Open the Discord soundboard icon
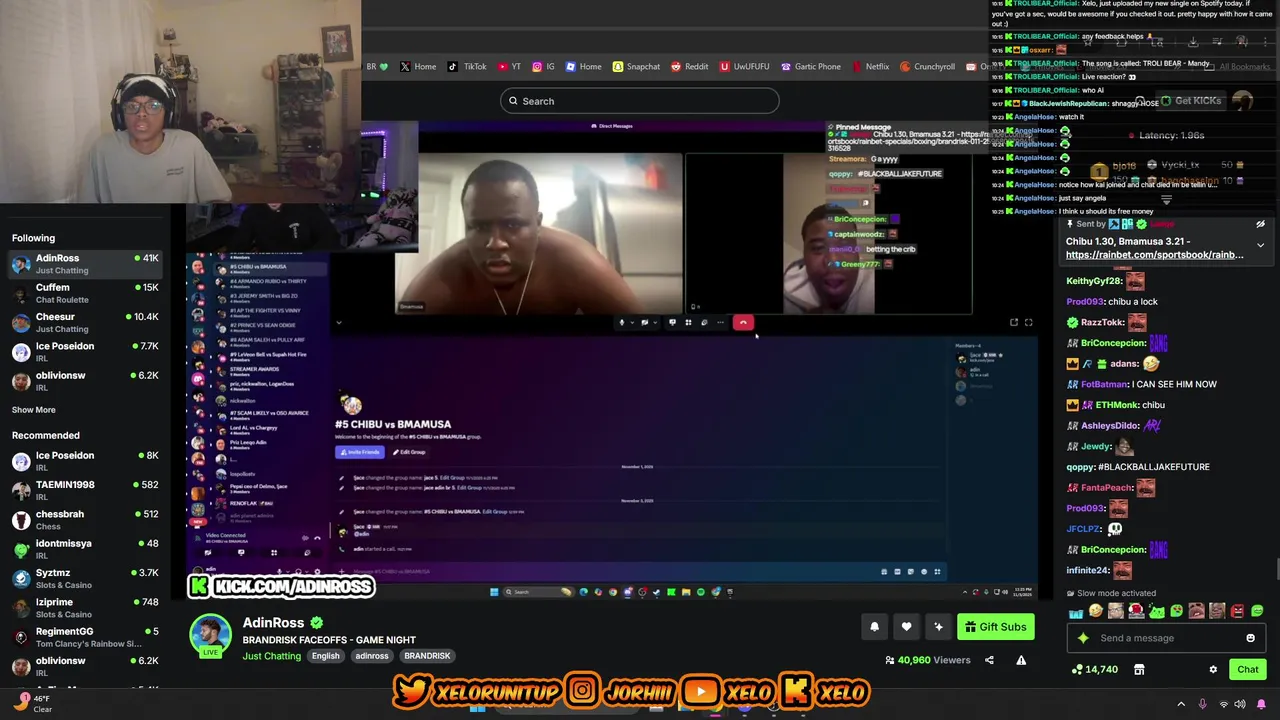The width and height of the screenshot is (1280, 720). click(704, 322)
